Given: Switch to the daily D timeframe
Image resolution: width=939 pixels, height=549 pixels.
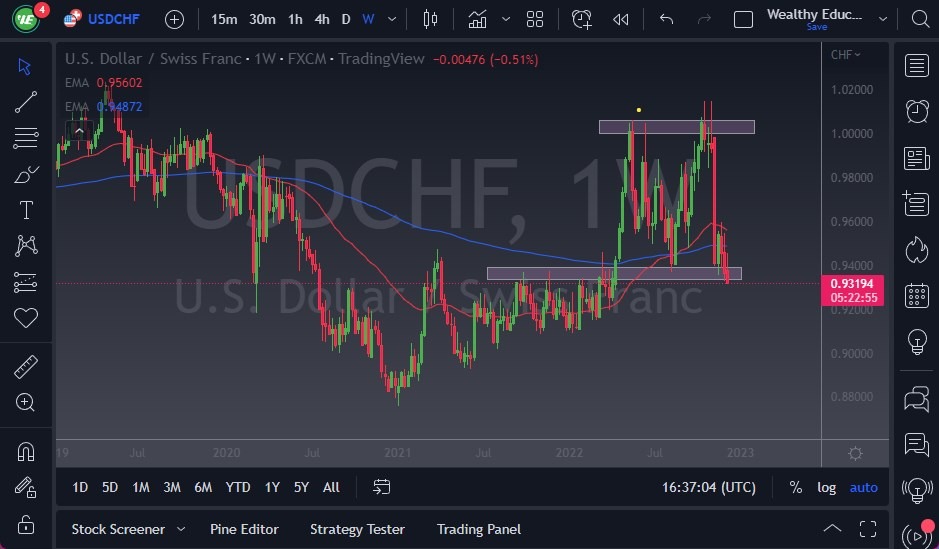Looking at the screenshot, I should 346,19.
